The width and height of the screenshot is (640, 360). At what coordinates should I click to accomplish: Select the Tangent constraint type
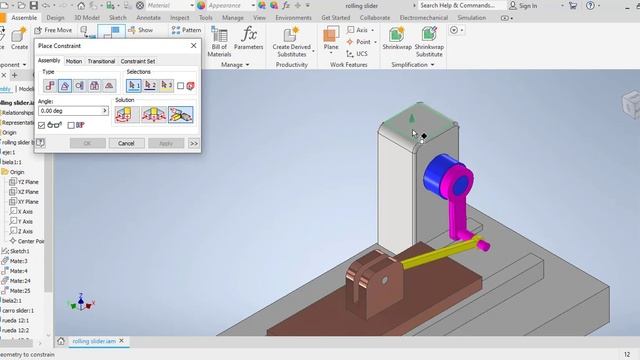coord(80,86)
